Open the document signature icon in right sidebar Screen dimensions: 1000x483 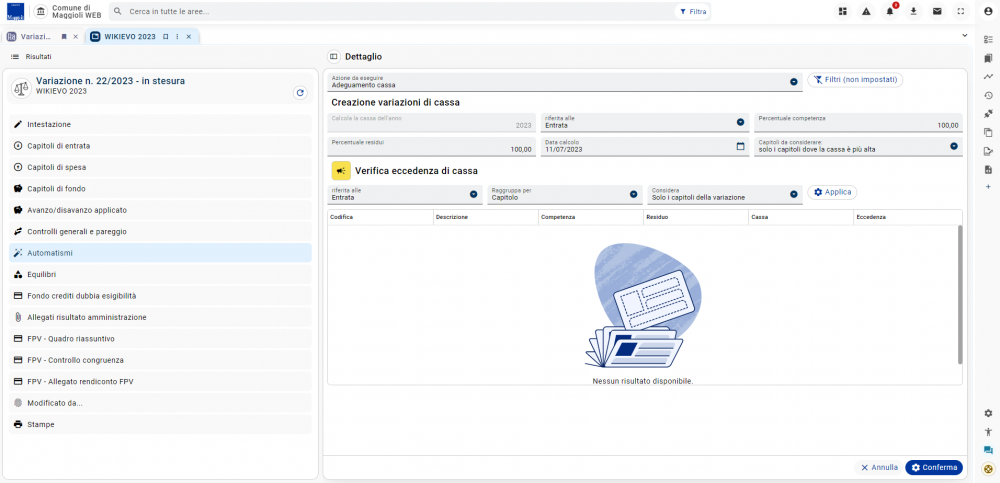[989, 151]
